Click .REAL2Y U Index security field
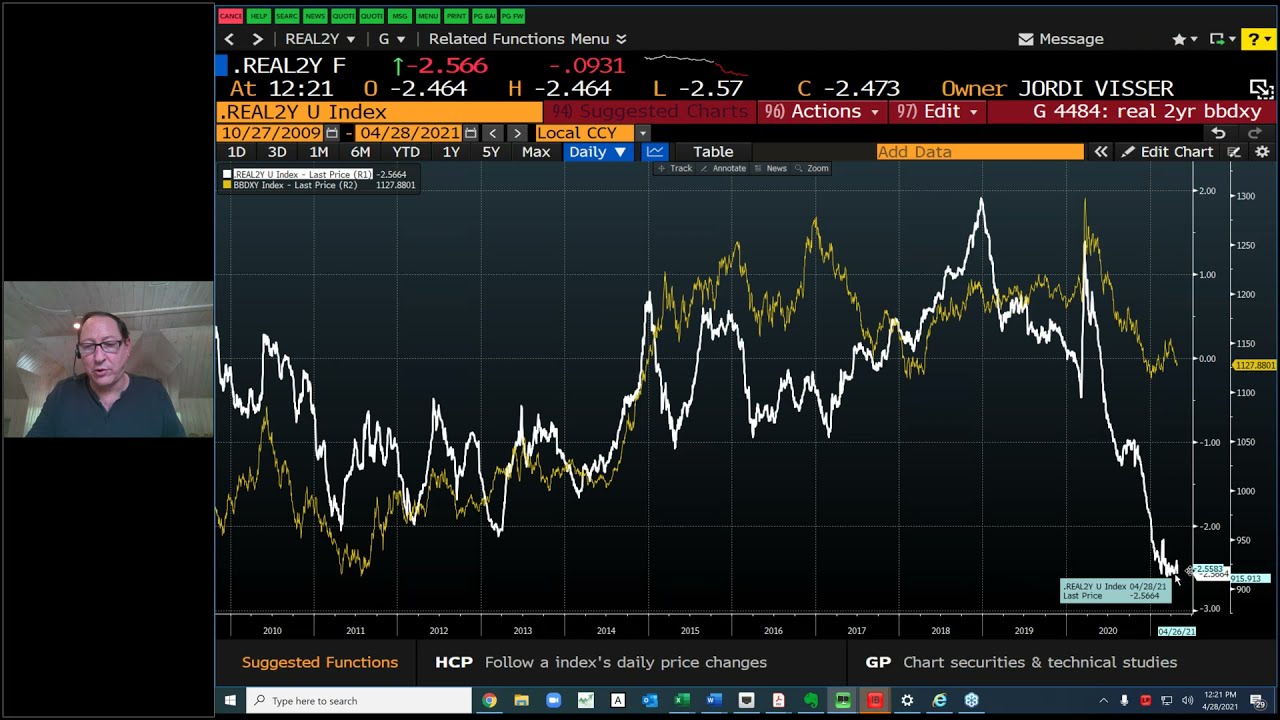The width and height of the screenshot is (1280, 720). [x=379, y=112]
